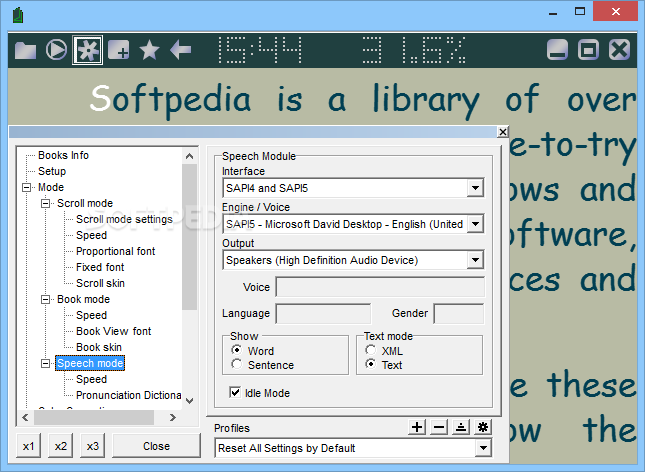Click the 31.6% reading progress display
The image size is (645, 472).
click(x=414, y=50)
